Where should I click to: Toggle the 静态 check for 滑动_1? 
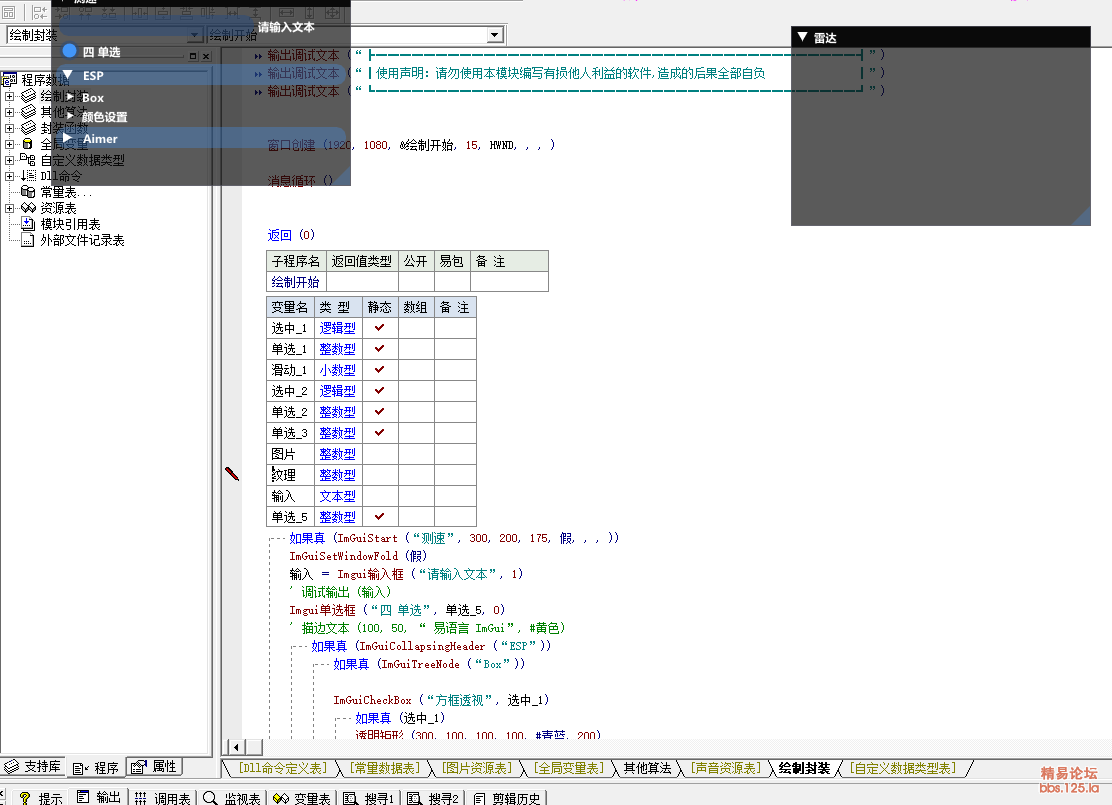[x=379, y=370]
